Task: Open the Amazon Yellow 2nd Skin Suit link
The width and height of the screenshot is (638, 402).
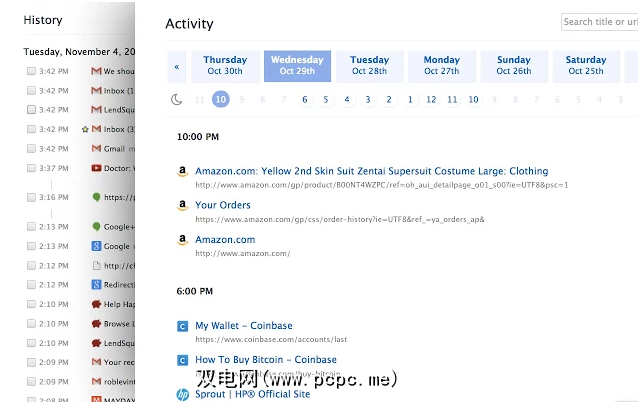Action: pyautogui.click(x=371, y=171)
